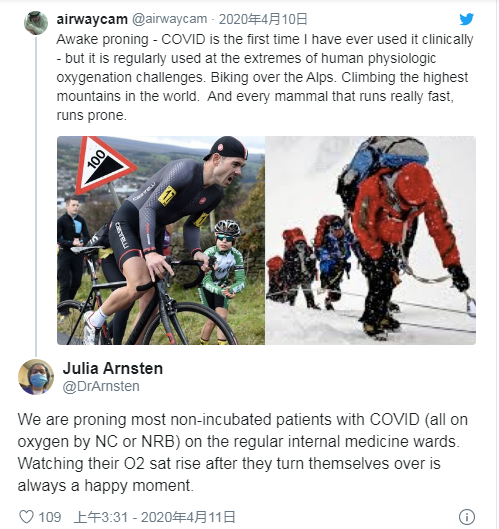
Task: Click the 109 likes count
Action: (50, 517)
